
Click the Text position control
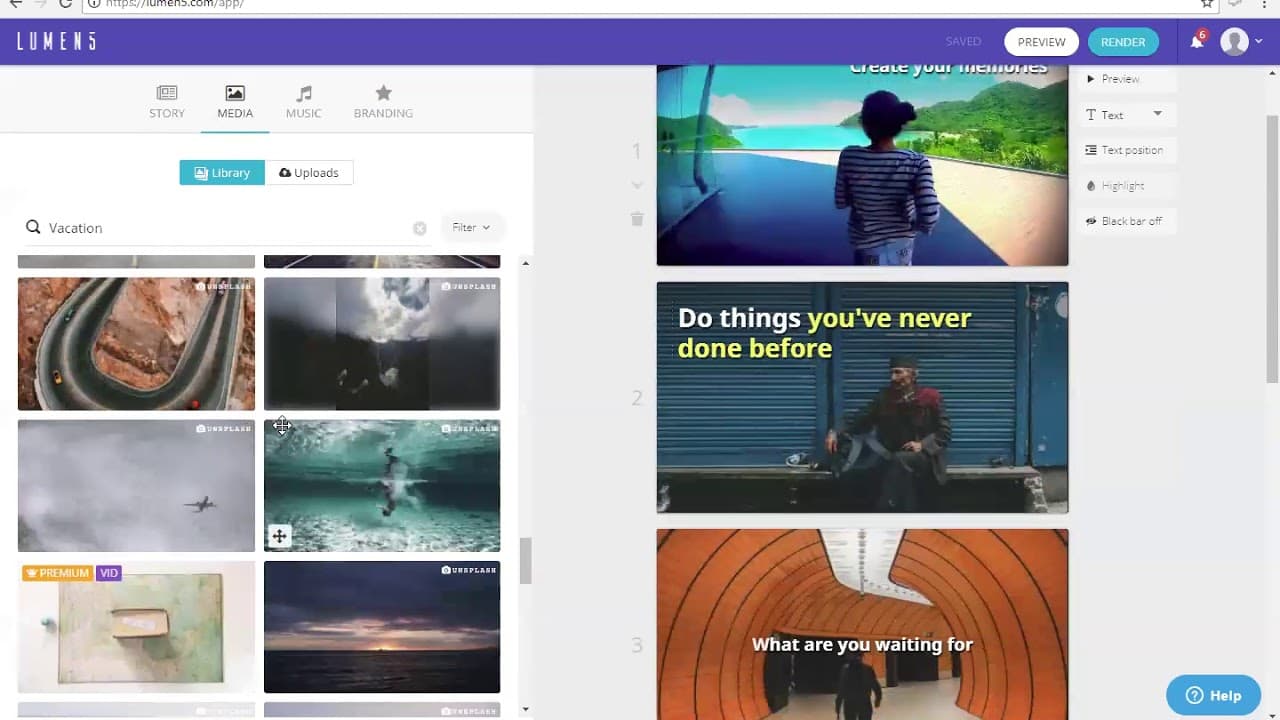point(1126,149)
